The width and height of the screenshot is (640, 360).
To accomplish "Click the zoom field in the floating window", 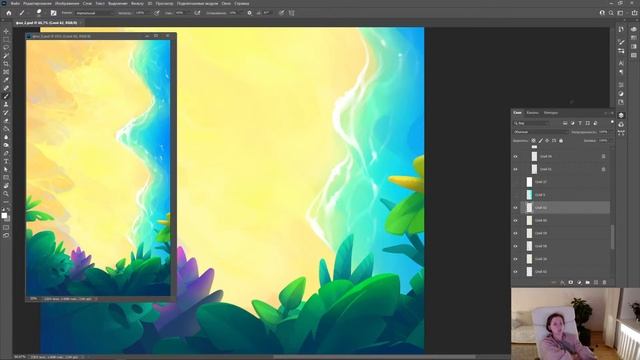I will pos(33,299).
